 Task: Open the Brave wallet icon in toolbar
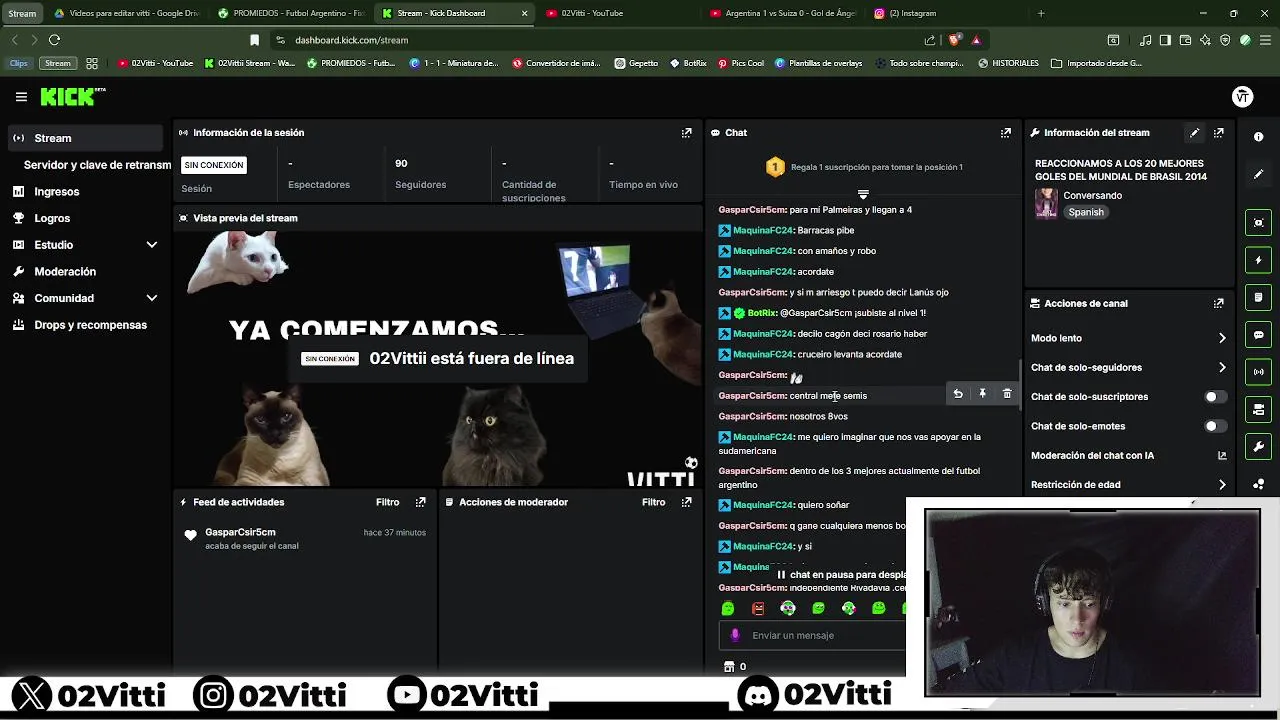tap(1185, 40)
